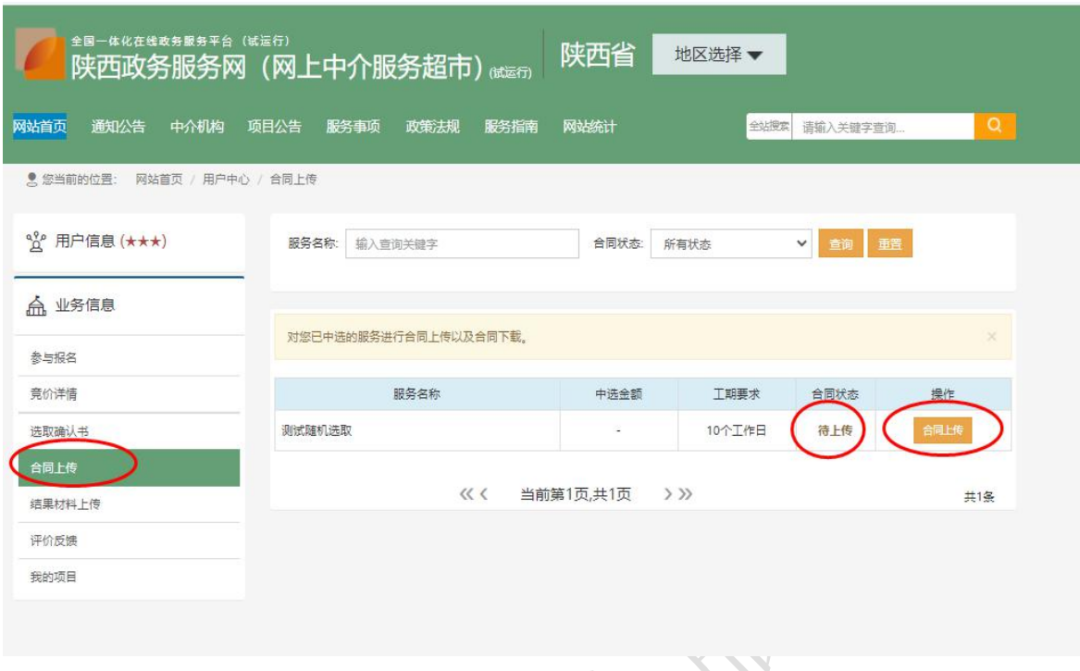1080x671 pixels.
Task: Click the orange search magnifier icon
Action: [994, 126]
